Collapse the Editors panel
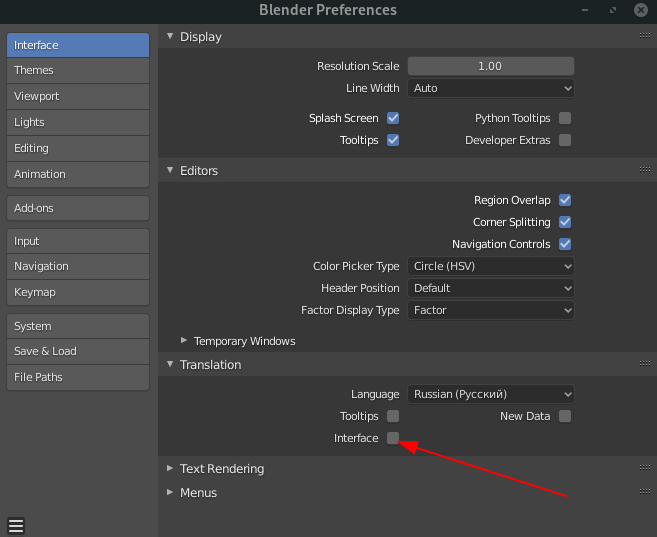Viewport: 657px width, 537px height. pyautogui.click(x=170, y=170)
